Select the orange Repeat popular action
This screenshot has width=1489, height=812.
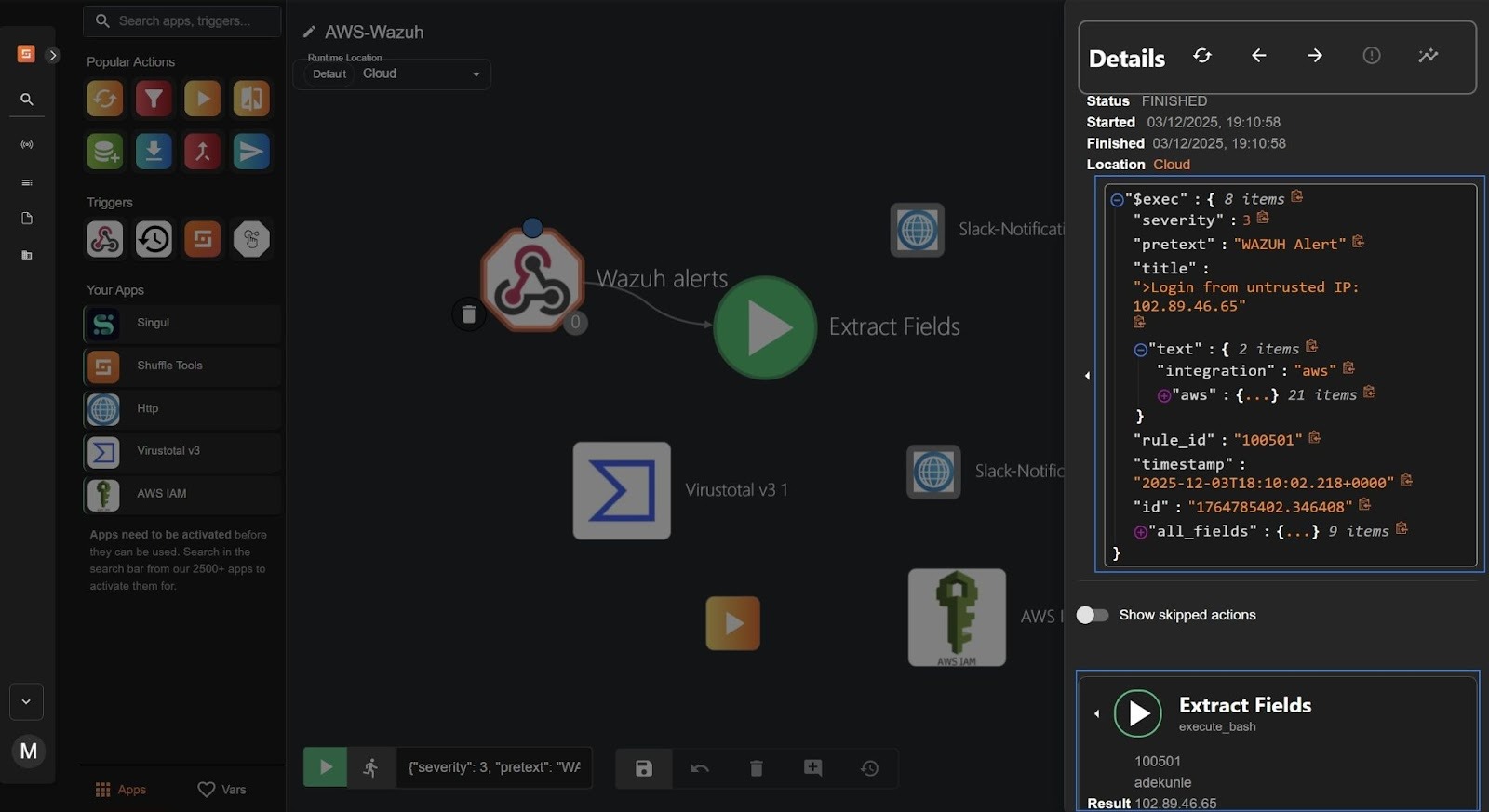105,99
